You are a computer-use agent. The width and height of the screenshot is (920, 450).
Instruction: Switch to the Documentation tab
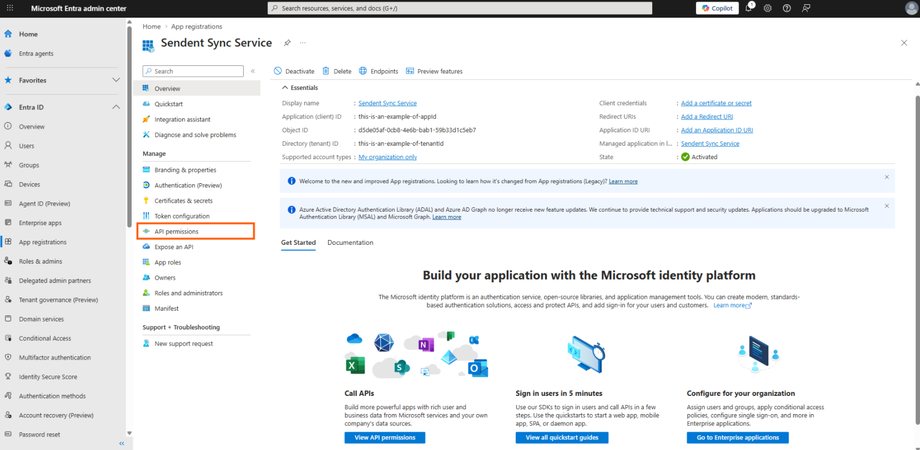point(350,242)
